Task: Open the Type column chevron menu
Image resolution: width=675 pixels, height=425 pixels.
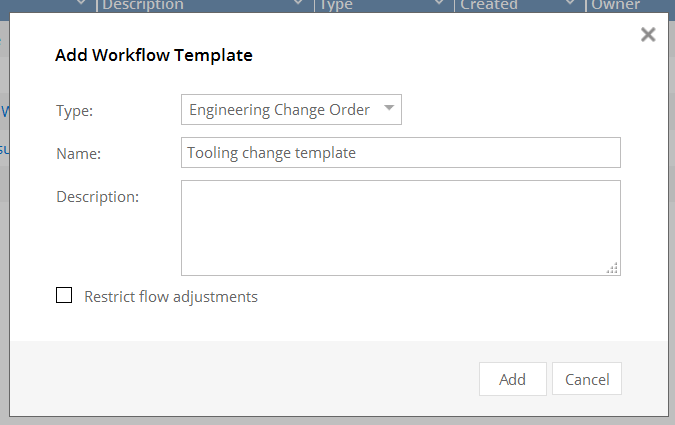Action: click(440, 5)
